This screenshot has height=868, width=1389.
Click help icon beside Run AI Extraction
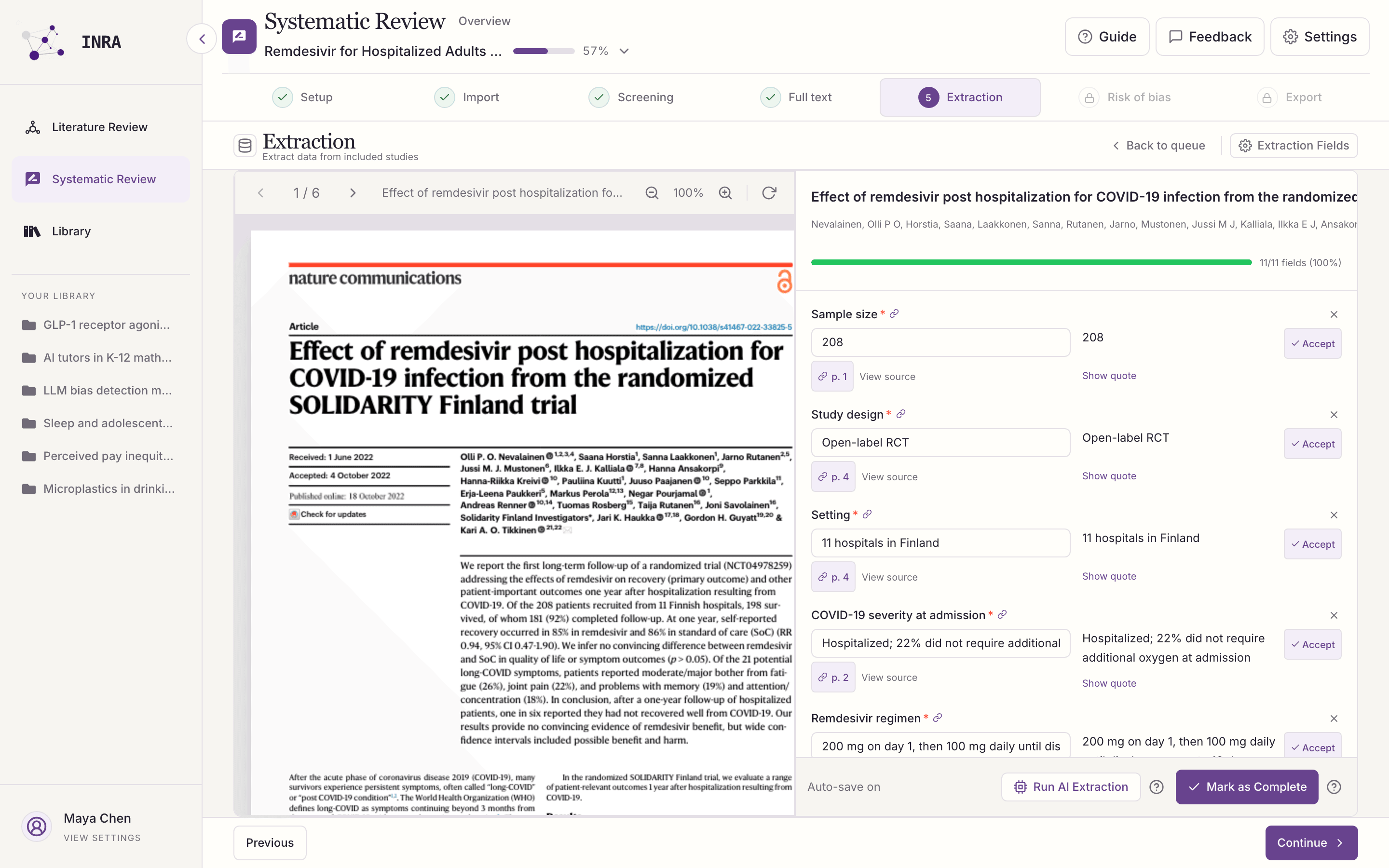1157,787
